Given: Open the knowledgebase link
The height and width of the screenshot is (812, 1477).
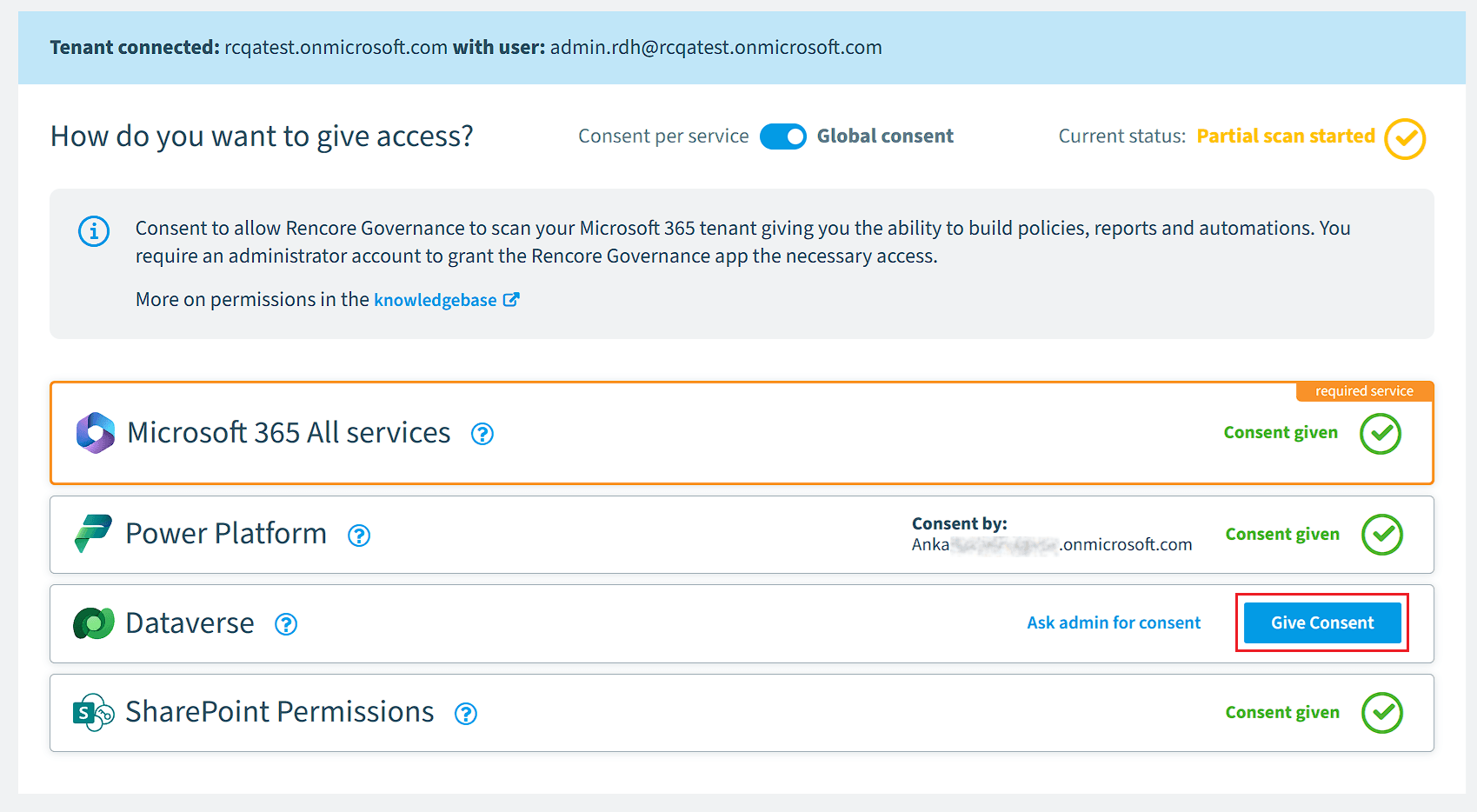Looking at the screenshot, I should tap(436, 300).
